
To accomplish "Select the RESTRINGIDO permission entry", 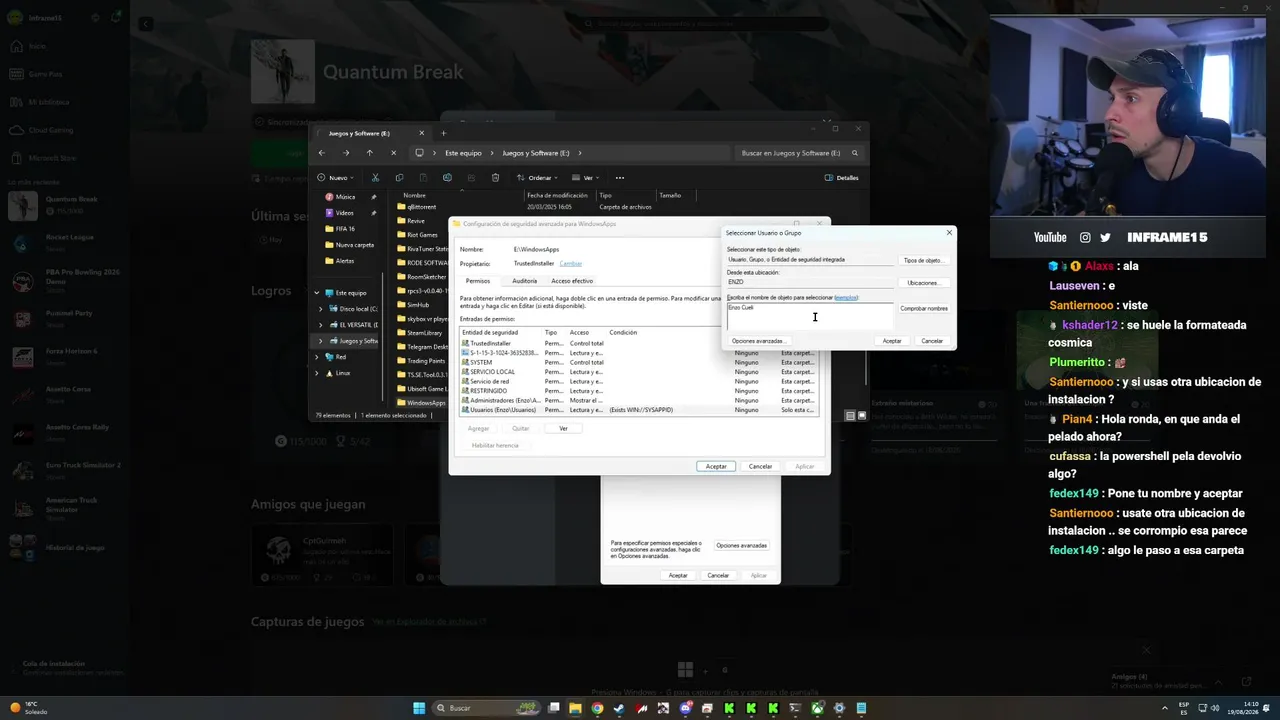I will point(638,391).
